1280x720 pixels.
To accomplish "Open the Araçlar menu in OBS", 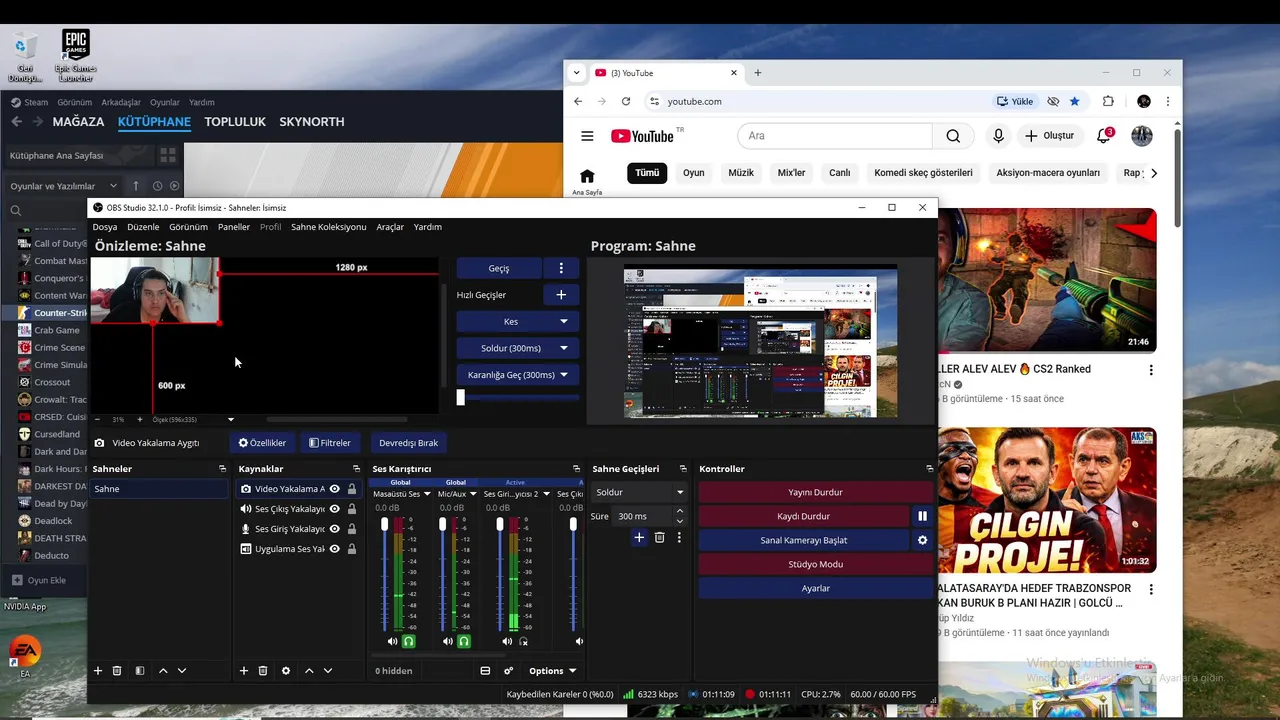I will [x=390, y=227].
